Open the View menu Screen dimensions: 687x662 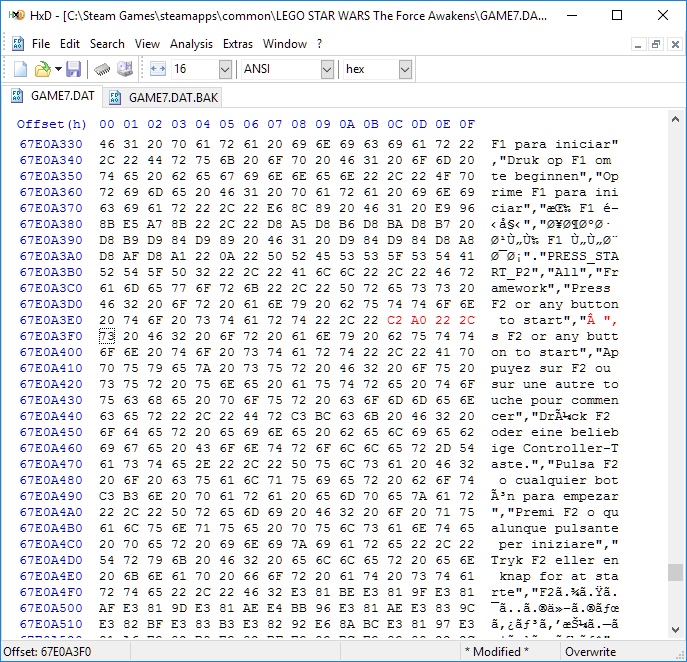pos(147,44)
